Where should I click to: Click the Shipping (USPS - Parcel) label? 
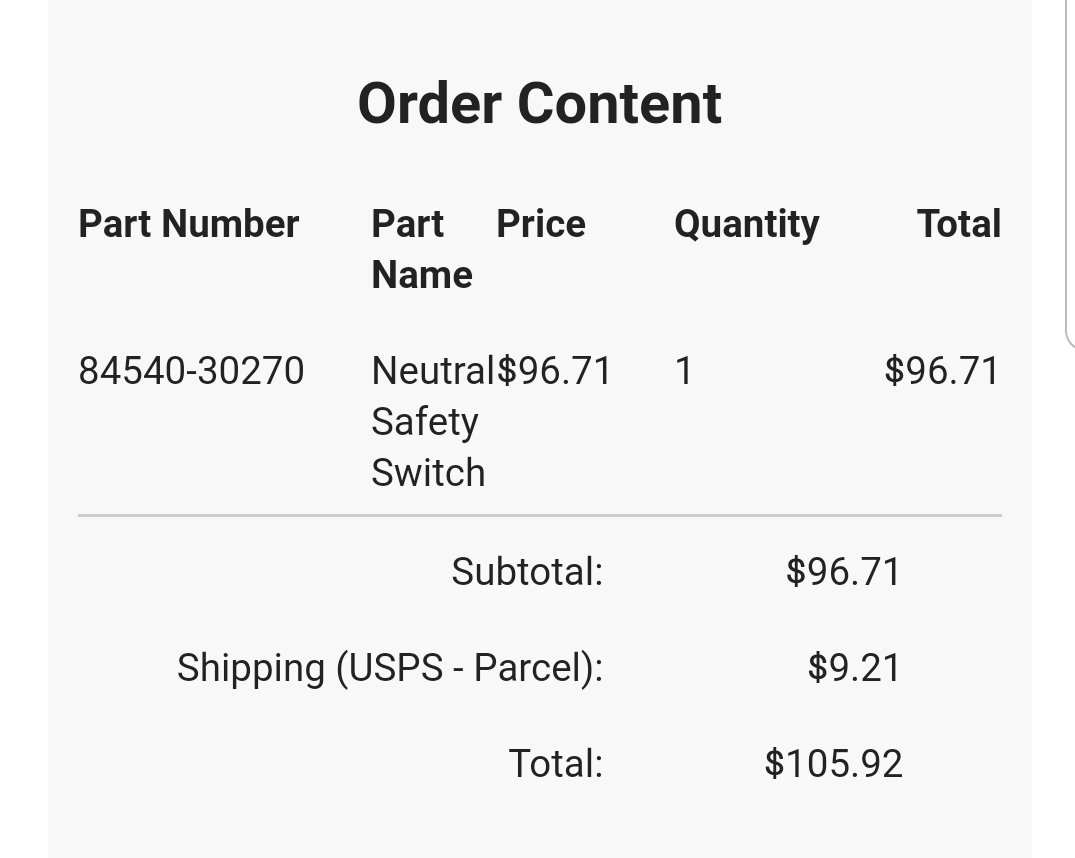[390, 667]
